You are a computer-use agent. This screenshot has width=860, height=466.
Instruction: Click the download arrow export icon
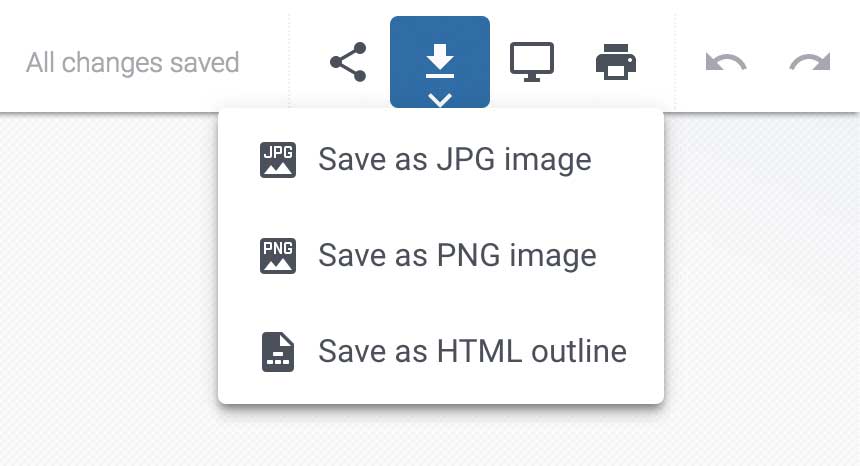point(440,61)
